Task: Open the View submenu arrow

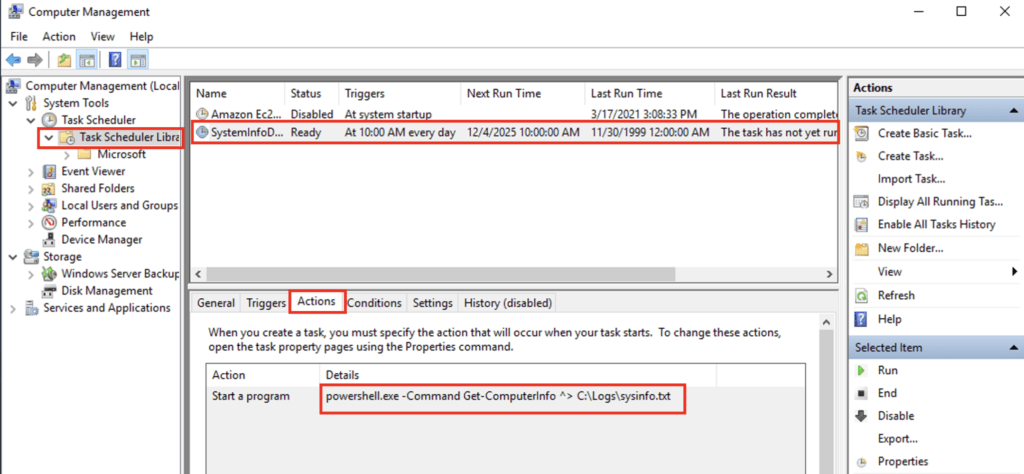Action: [1015, 272]
